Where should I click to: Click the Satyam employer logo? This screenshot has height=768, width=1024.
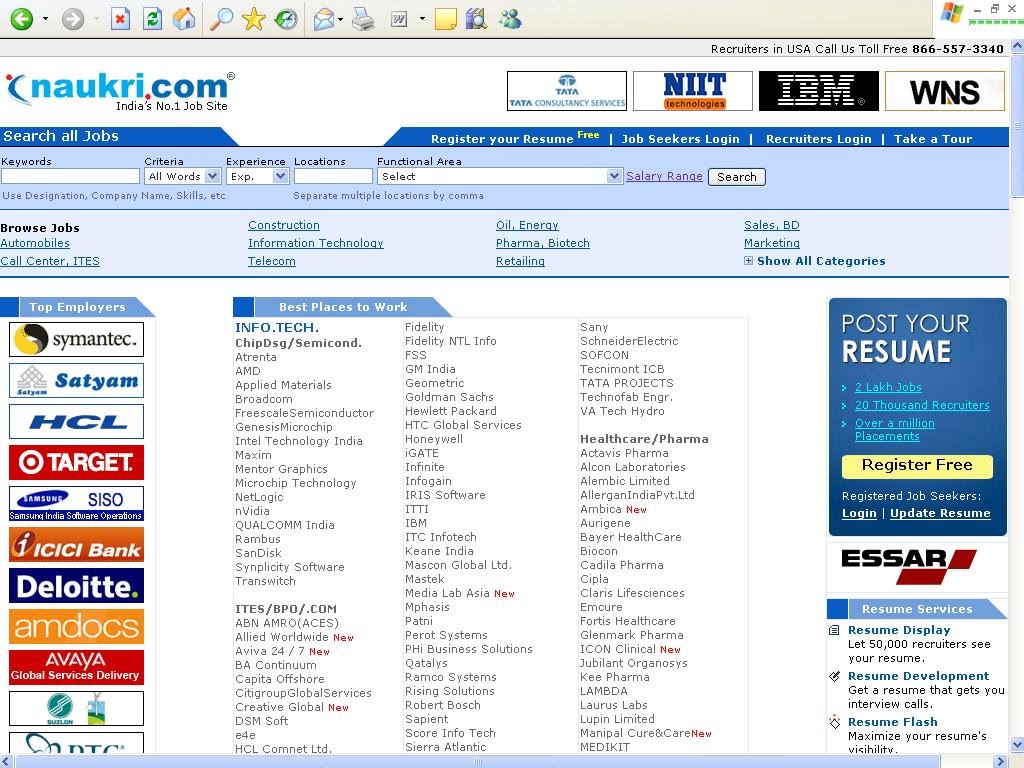tap(76, 380)
